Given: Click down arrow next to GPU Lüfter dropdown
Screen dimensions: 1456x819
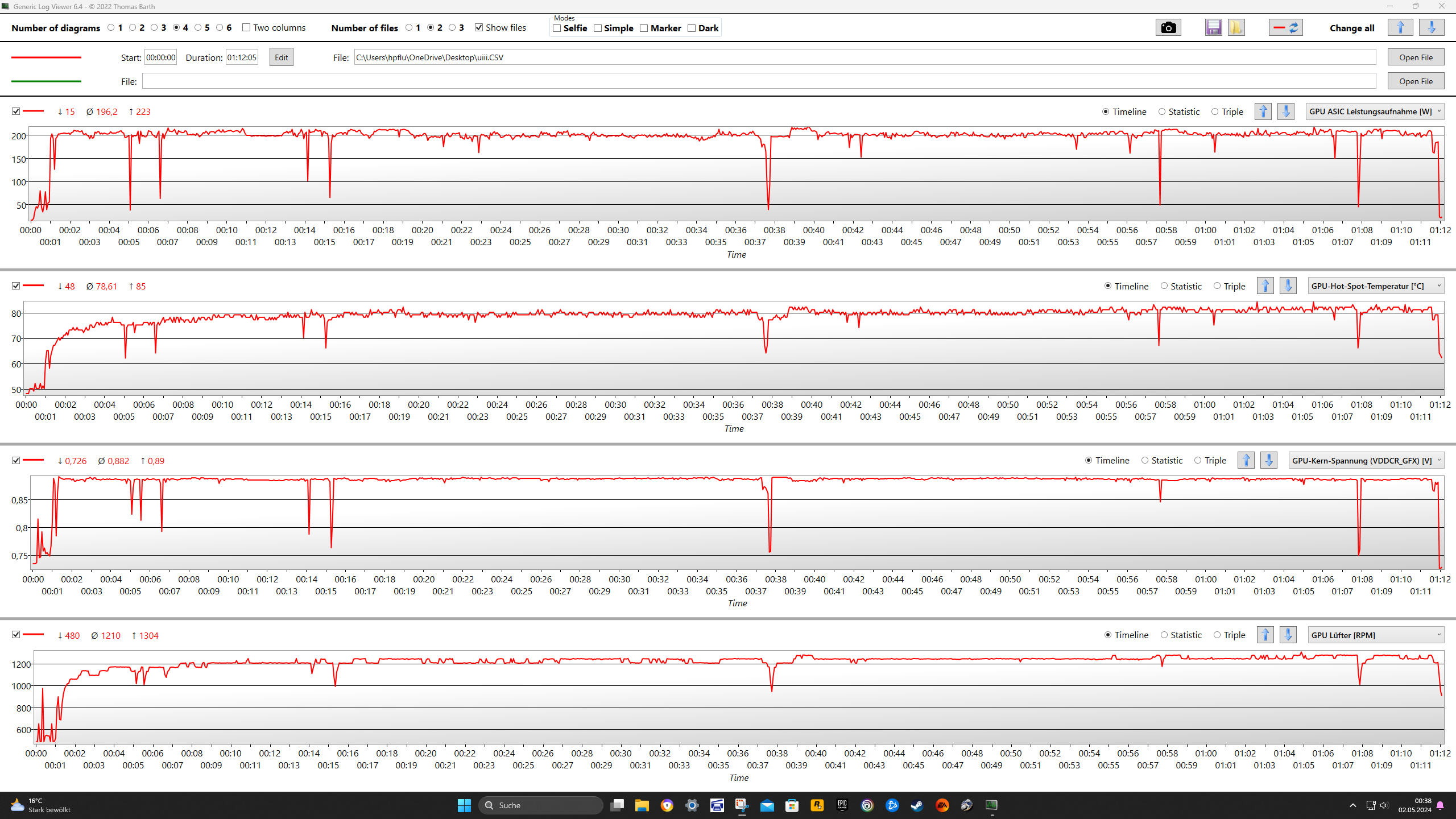Looking at the screenshot, I should 1288,635.
